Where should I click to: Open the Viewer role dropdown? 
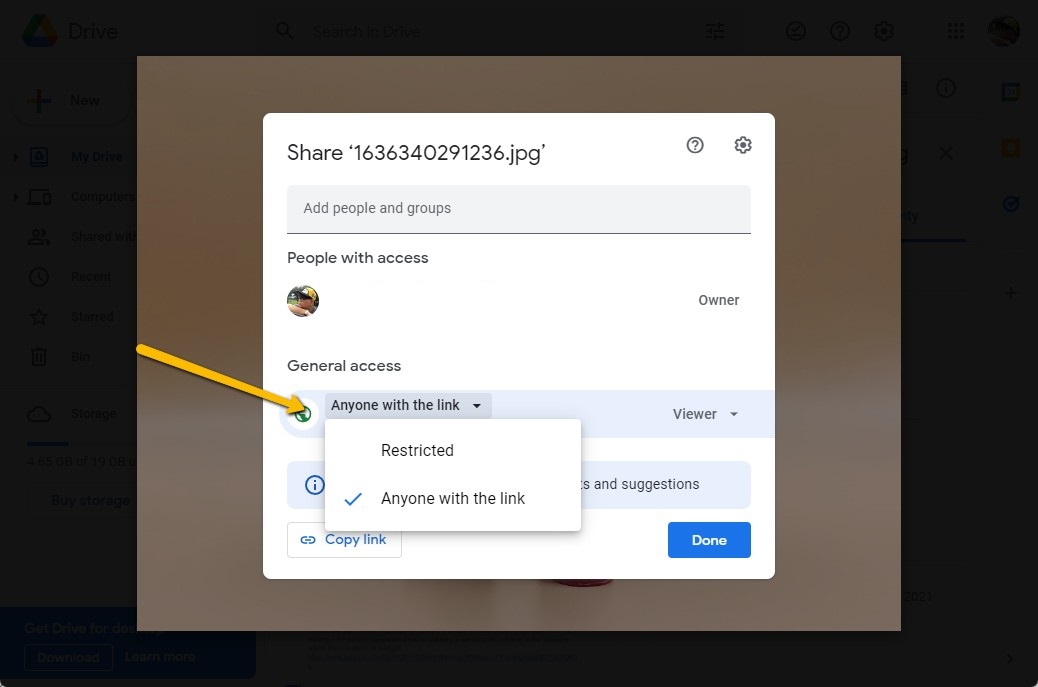click(x=705, y=414)
